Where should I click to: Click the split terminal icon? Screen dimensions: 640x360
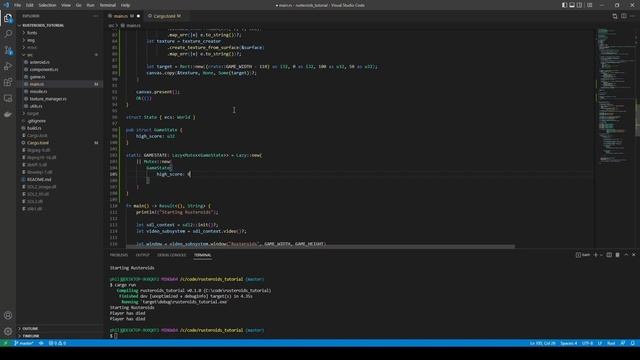pos(609,255)
